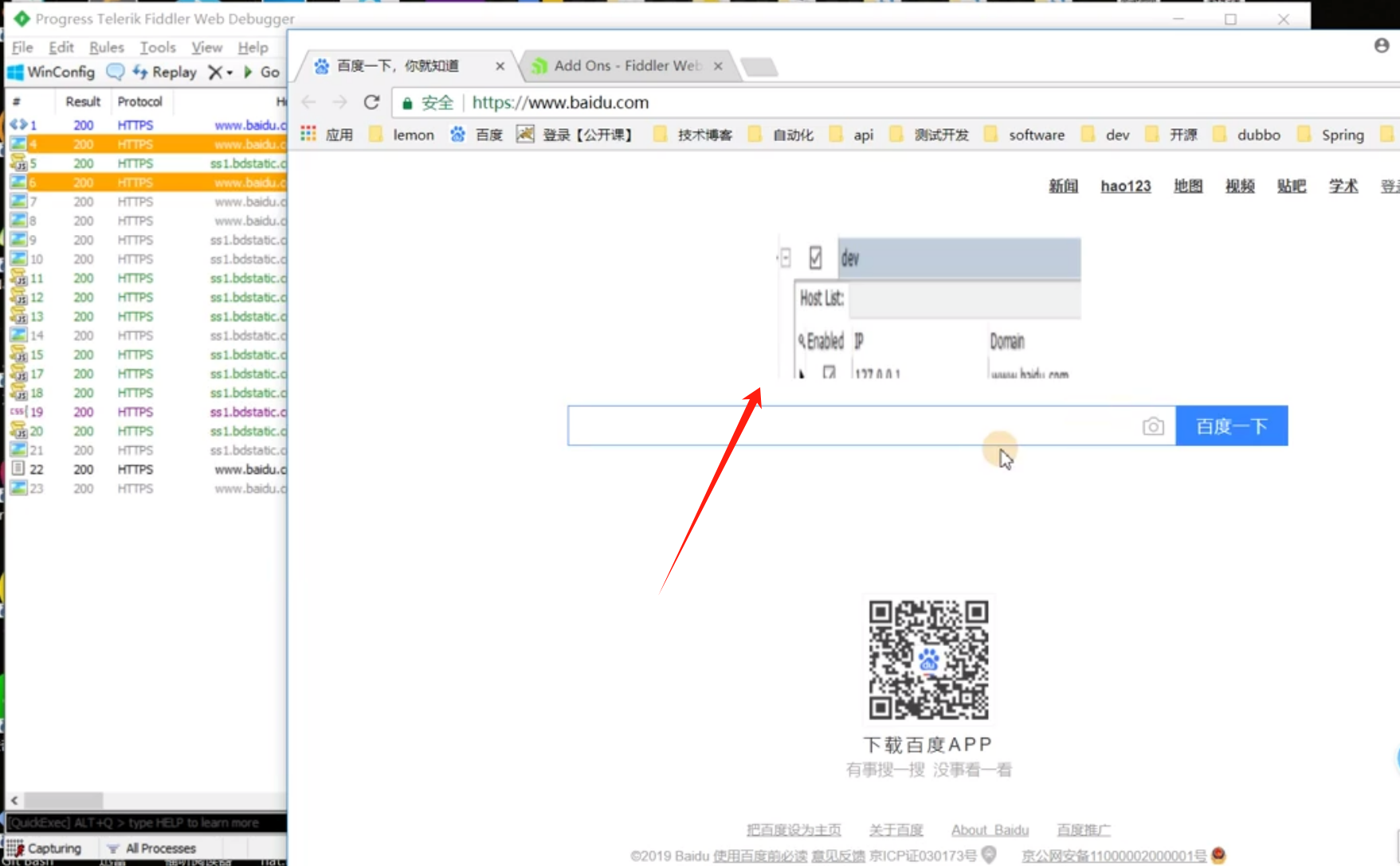Open the lemon bookmark folder

[402, 135]
